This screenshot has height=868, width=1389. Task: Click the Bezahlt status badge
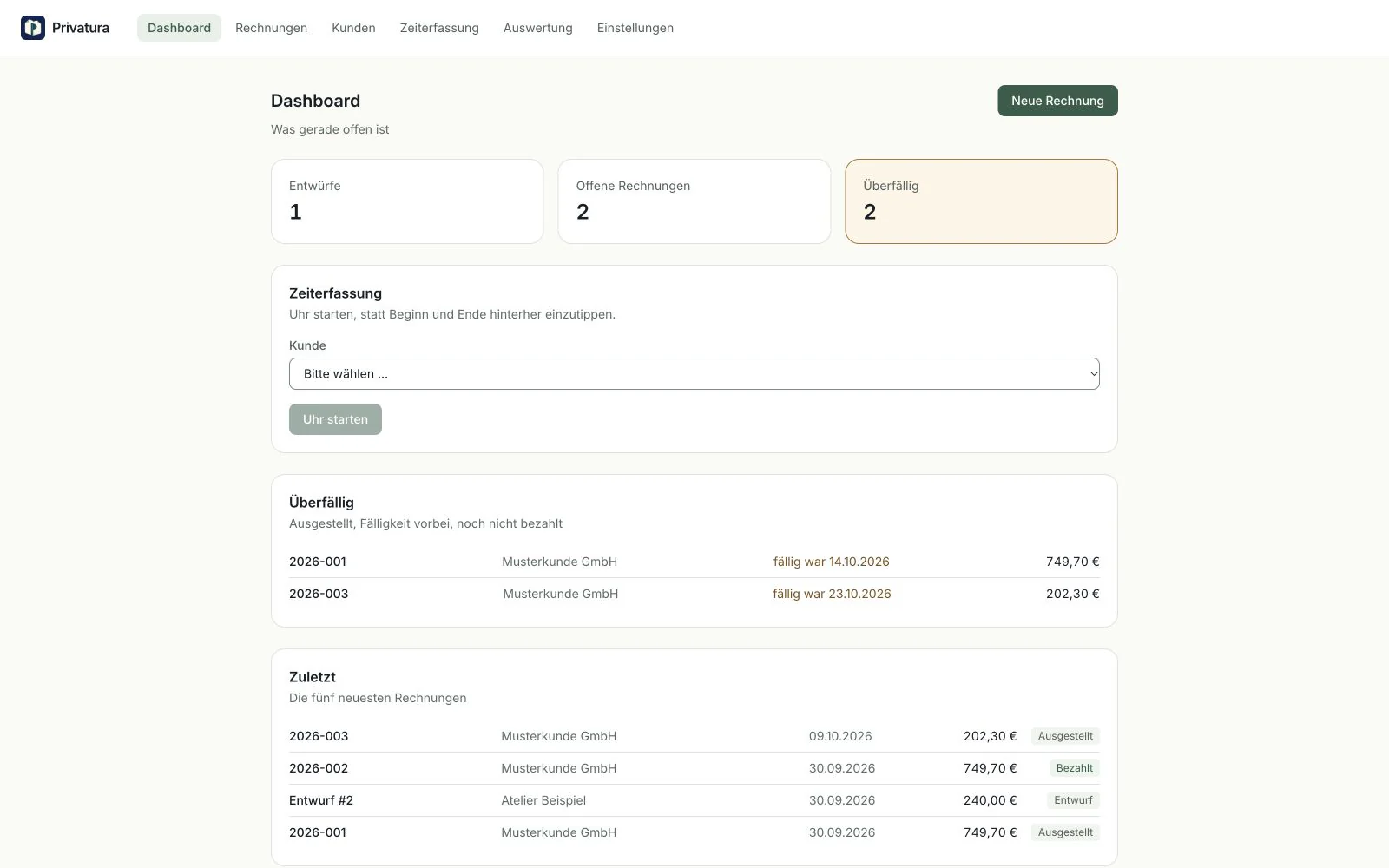1075,768
